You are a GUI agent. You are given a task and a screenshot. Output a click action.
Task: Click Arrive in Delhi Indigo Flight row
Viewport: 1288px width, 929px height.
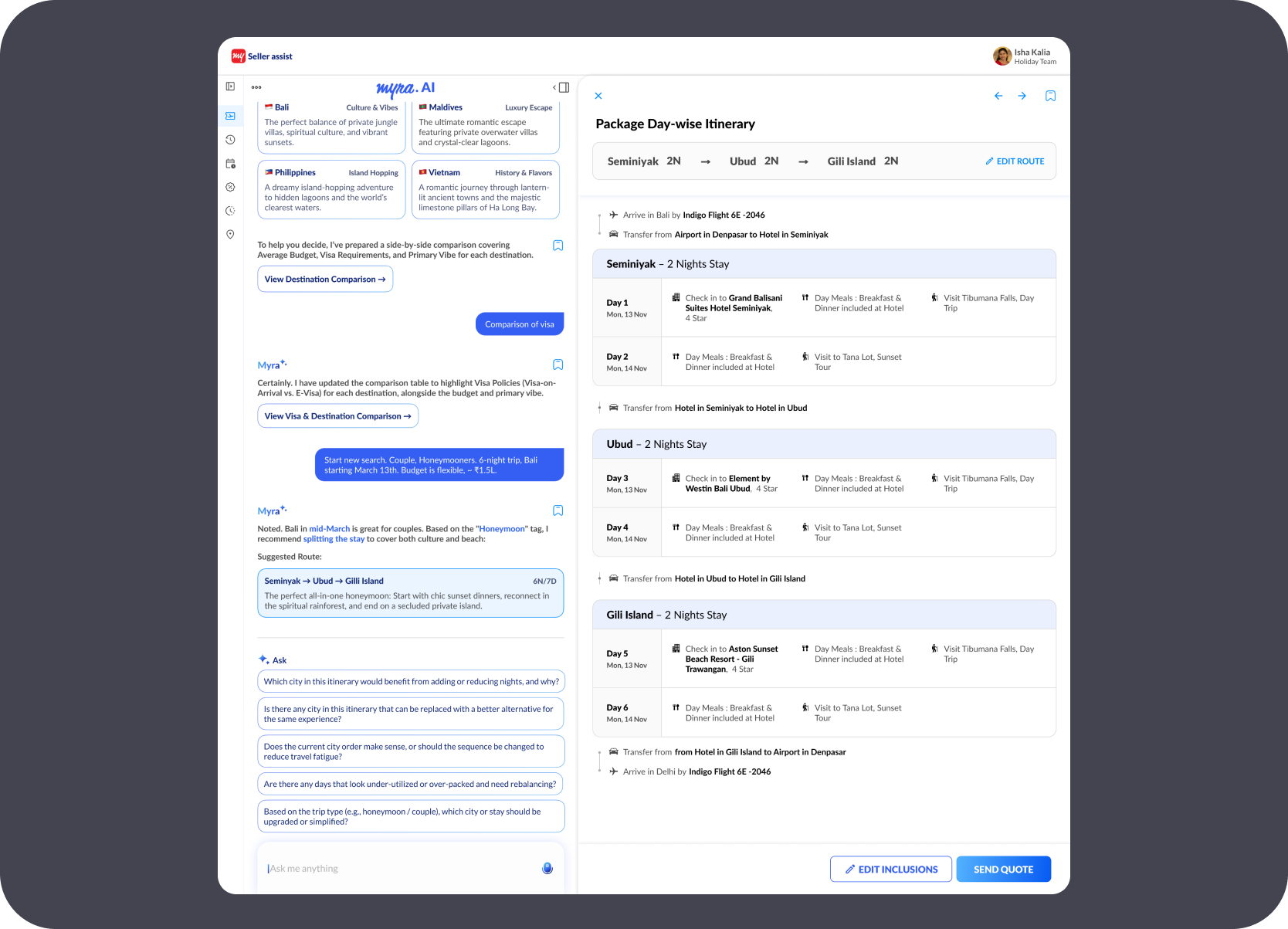[x=690, y=771]
